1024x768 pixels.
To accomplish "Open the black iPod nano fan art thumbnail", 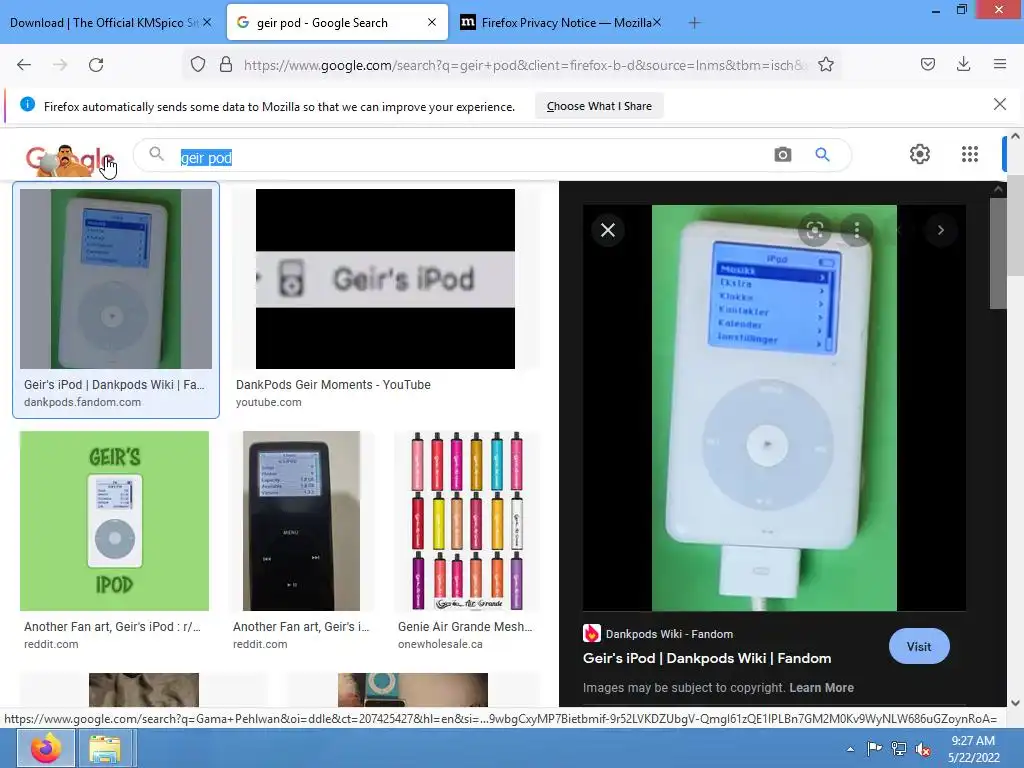I will 301,520.
